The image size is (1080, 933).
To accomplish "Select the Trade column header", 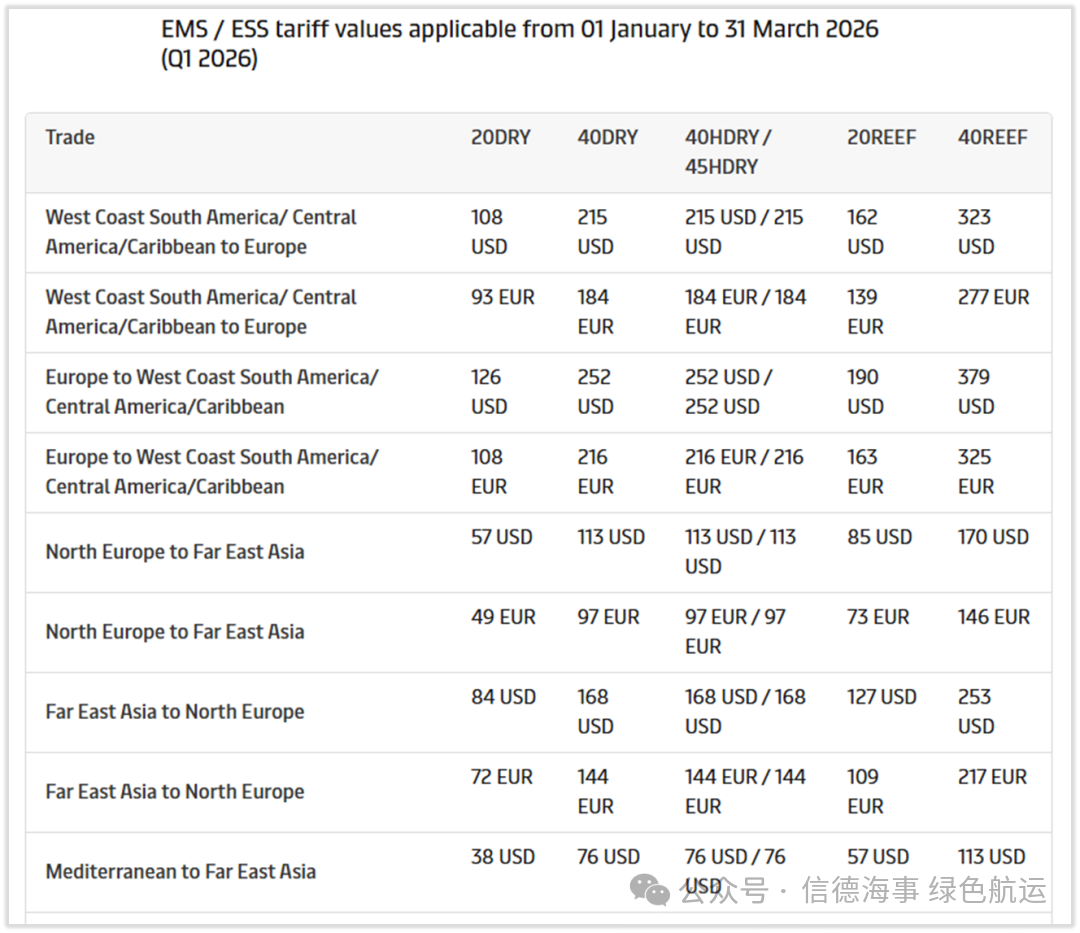I will 70,137.
